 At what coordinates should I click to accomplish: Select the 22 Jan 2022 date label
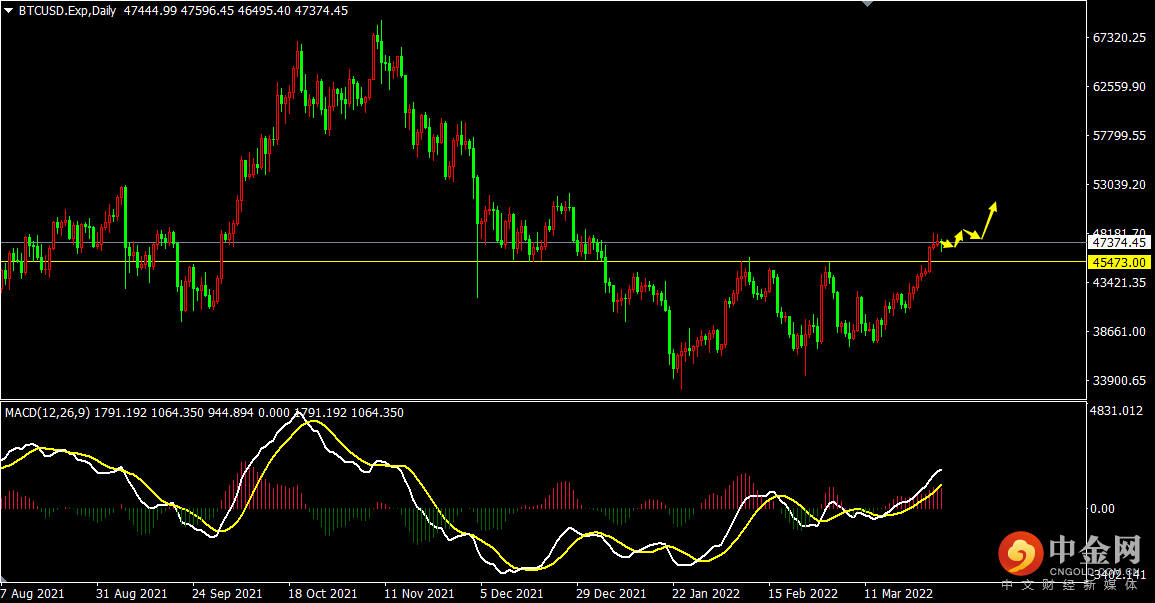[x=706, y=593]
